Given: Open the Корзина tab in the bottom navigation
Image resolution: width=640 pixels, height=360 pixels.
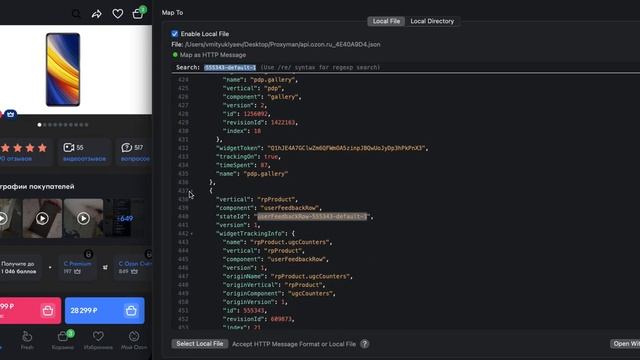Looking at the screenshot, I should tap(63, 340).
